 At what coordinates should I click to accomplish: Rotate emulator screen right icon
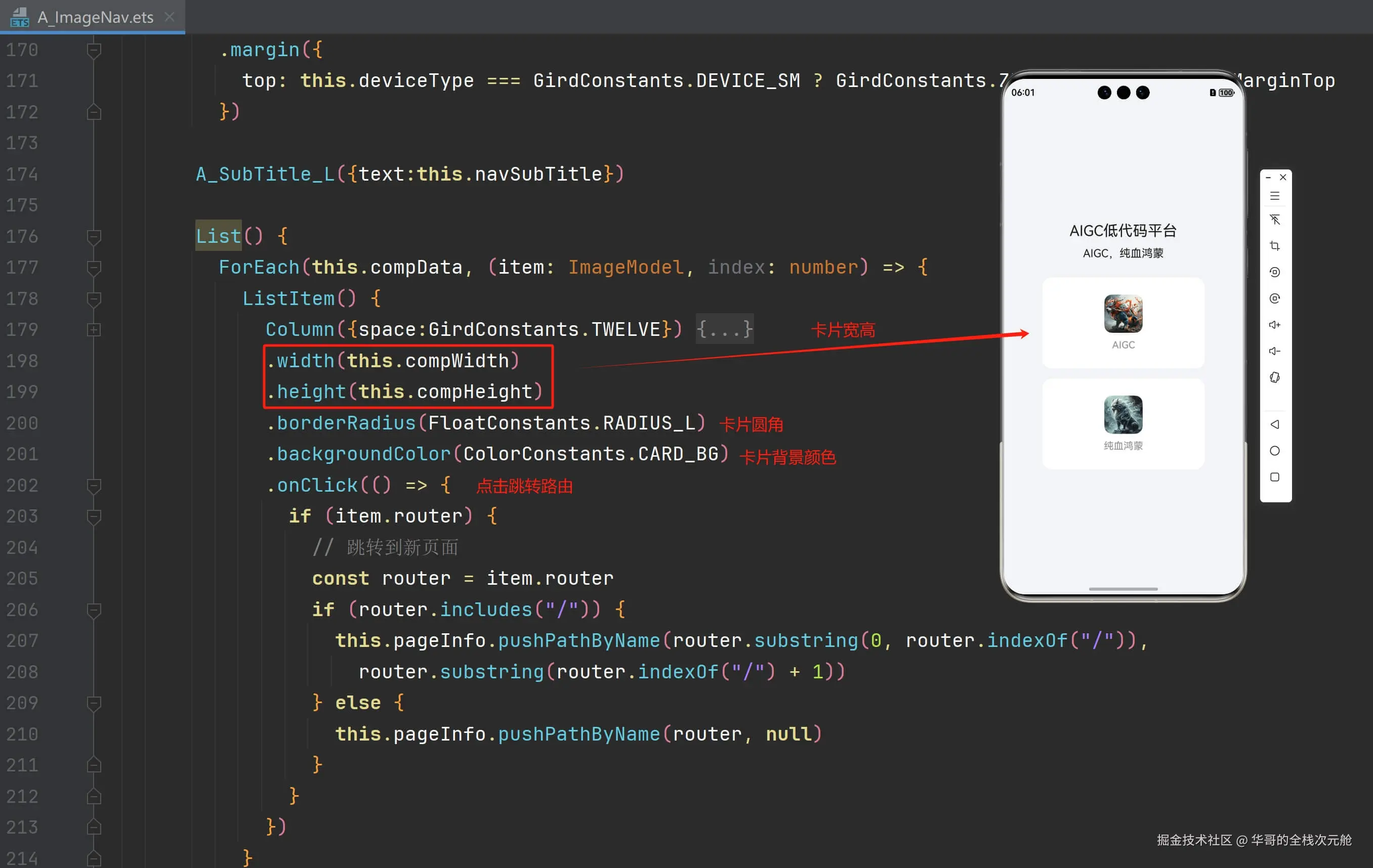click(x=1275, y=298)
